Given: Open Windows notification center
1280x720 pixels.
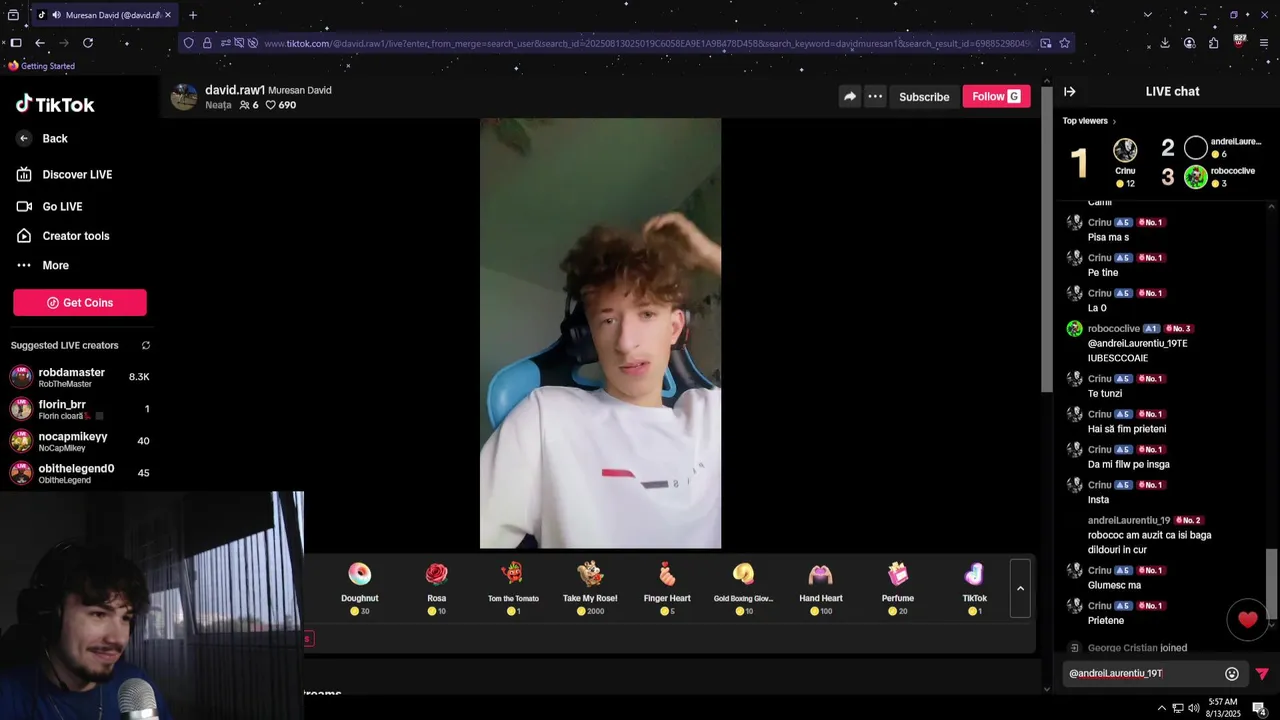Looking at the screenshot, I should pos(1260,708).
